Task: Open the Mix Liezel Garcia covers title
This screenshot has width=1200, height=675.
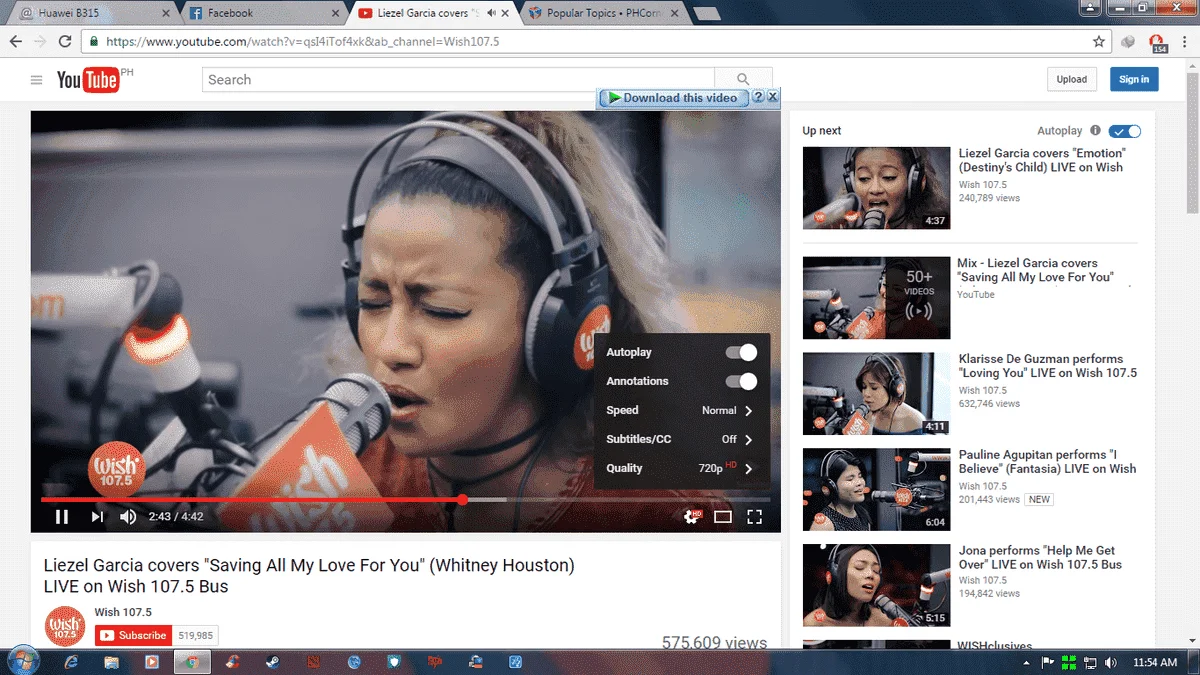Action: (x=1035, y=270)
